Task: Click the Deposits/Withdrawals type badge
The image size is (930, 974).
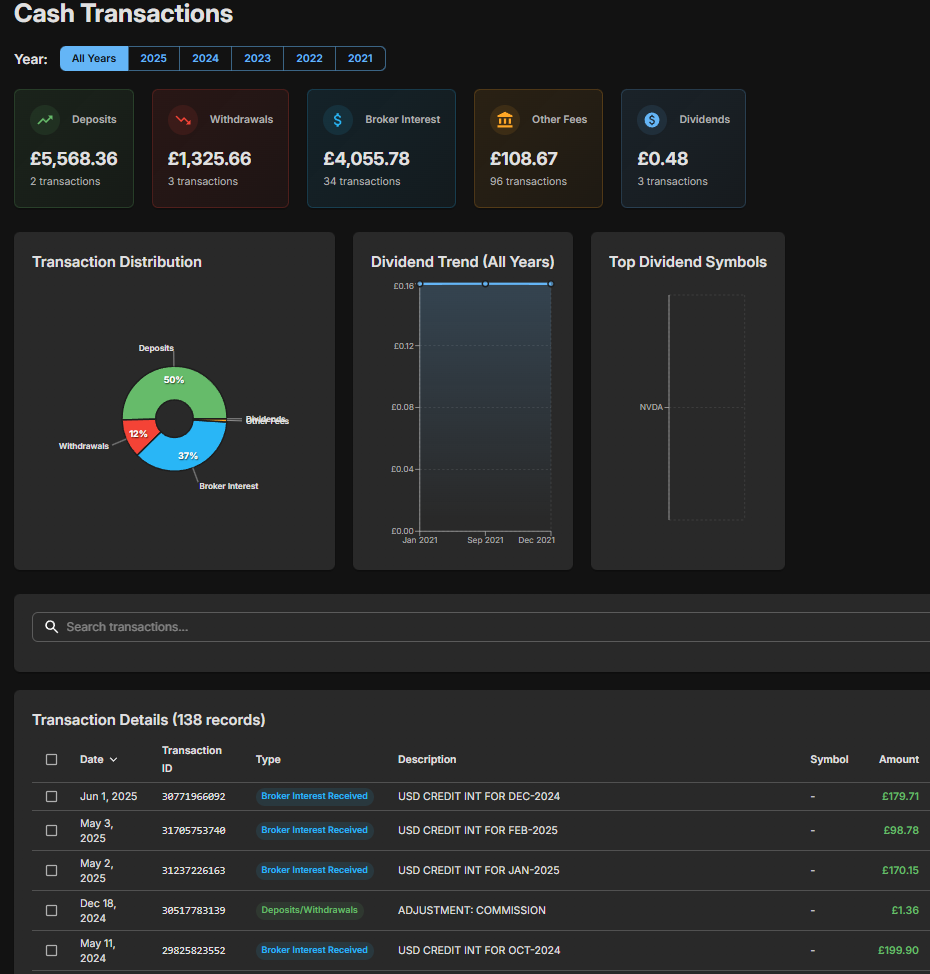Action: [310, 911]
